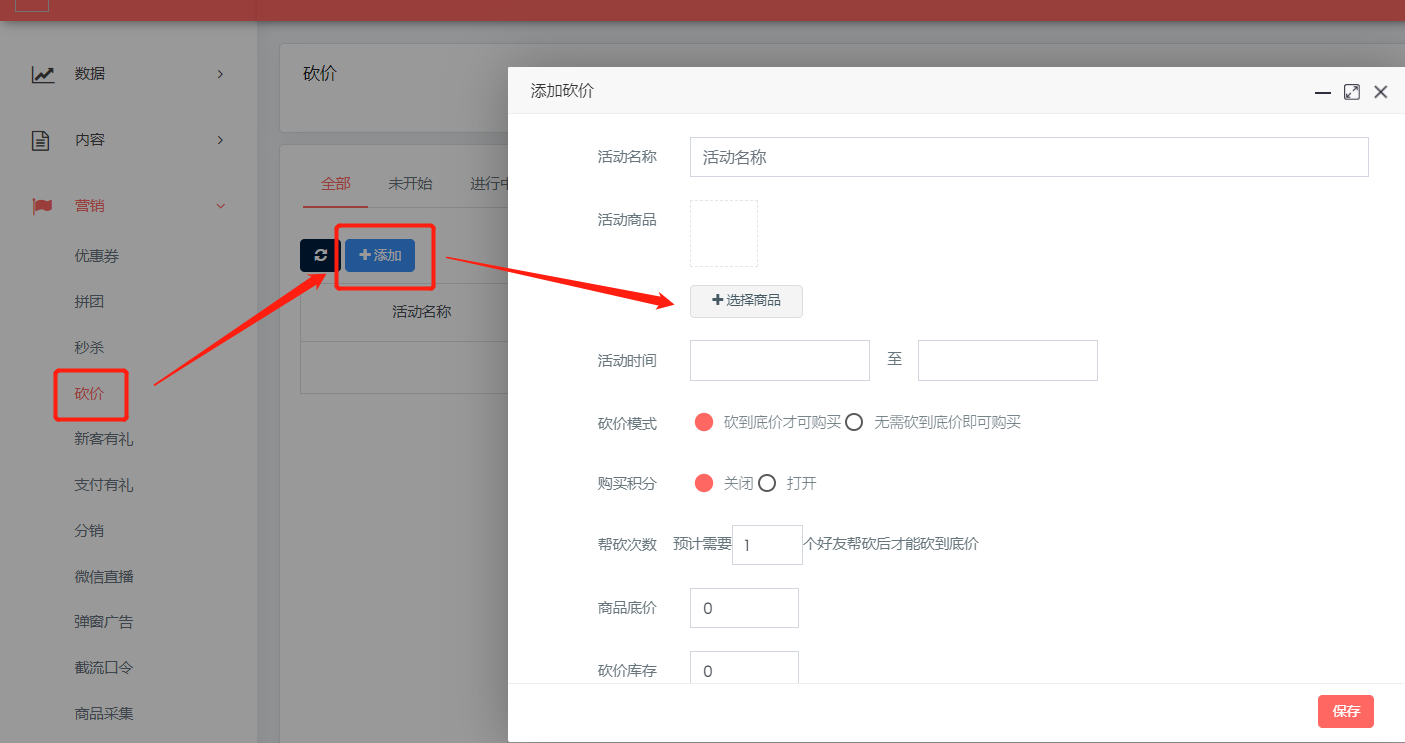Click the 砍价库存 input field
1405x743 pixels.
pos(744,668)
